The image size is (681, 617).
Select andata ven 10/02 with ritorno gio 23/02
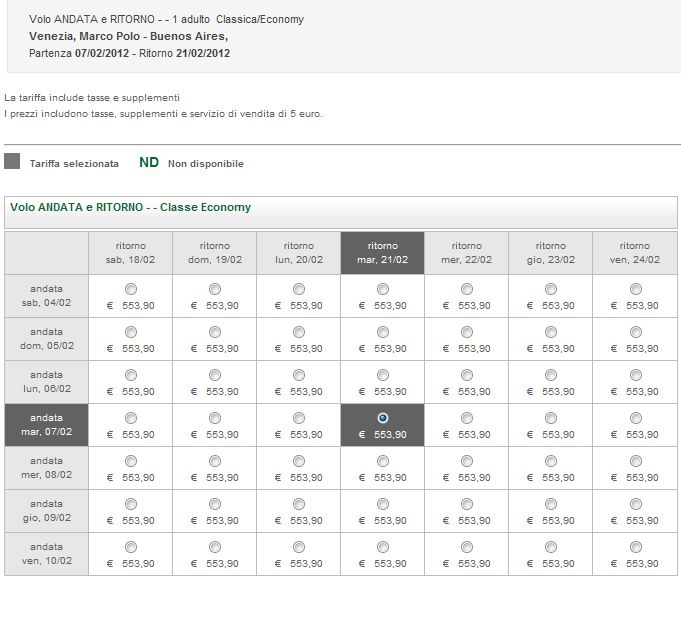pos(551,547)
